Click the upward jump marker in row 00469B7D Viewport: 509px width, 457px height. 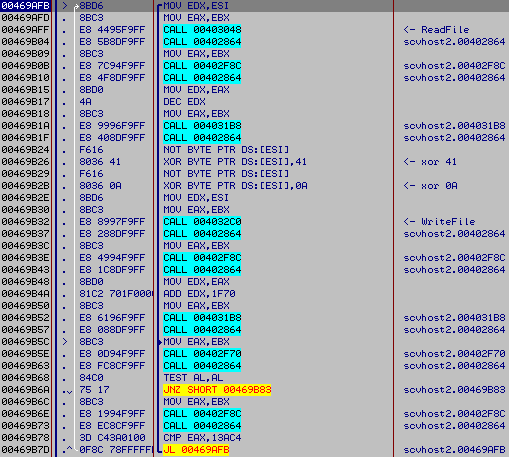pyautogui.click(x=69, y=449)
